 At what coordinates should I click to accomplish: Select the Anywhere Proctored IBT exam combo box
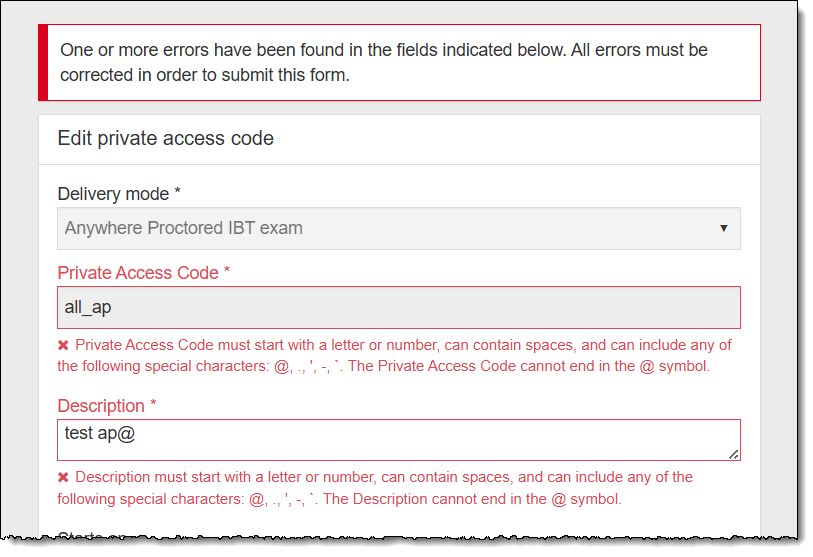390,228
